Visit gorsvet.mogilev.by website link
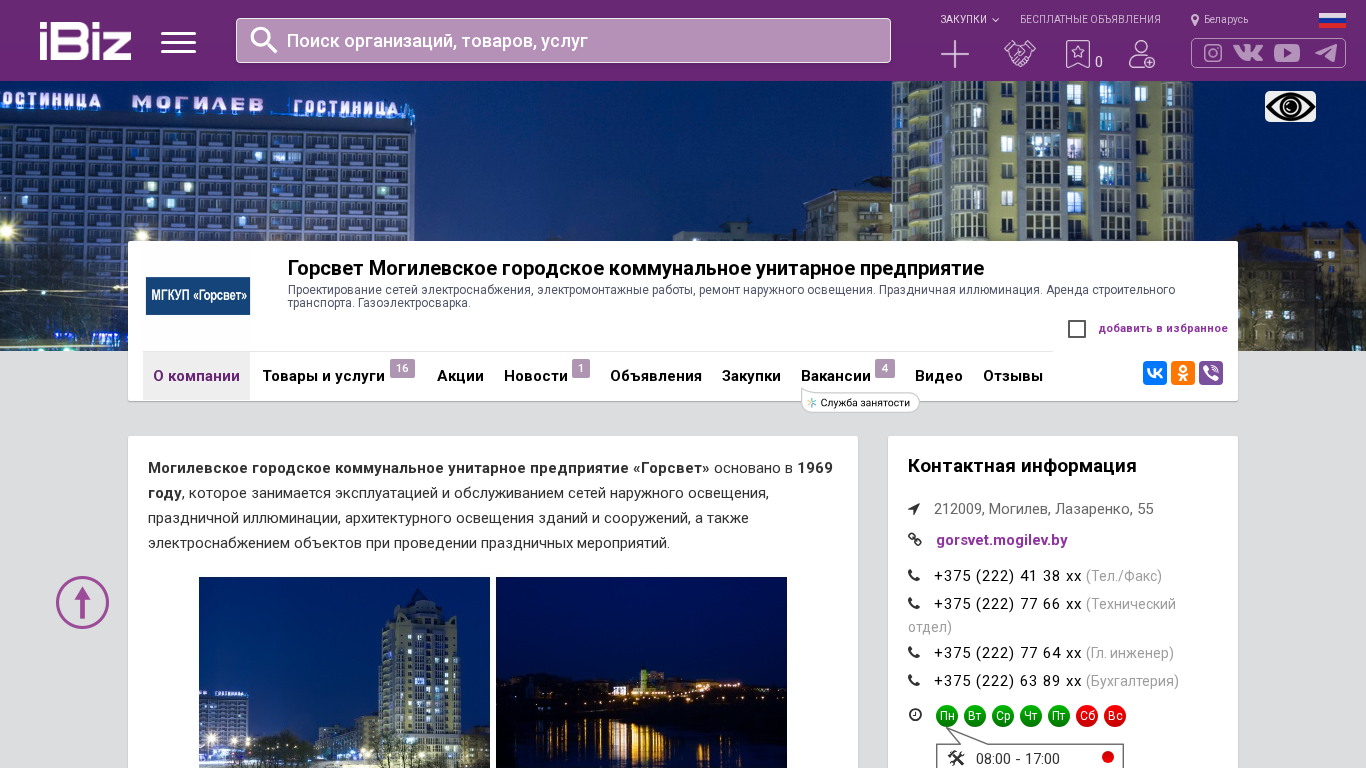 point(1001,540)
